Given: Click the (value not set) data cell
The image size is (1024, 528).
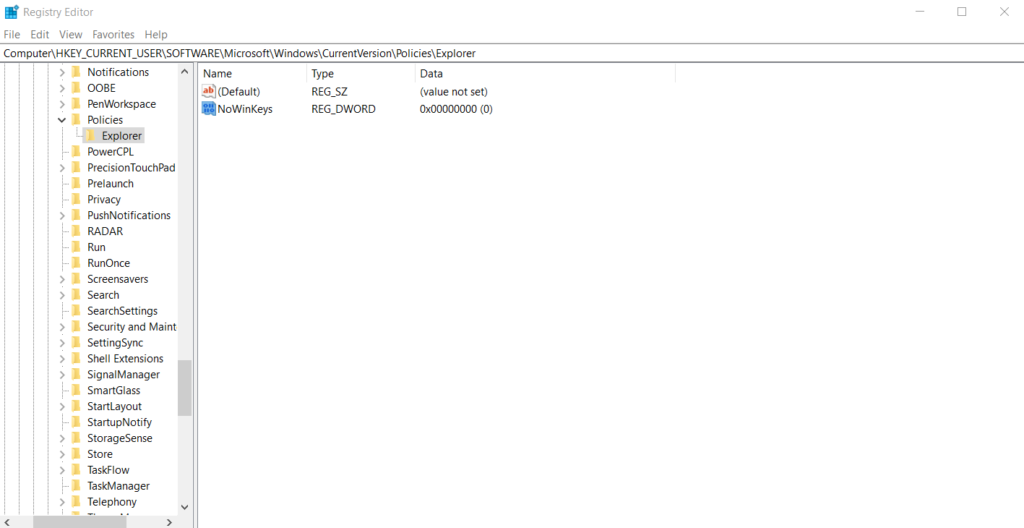Looking at the screenshot, I should click(453, 91).
